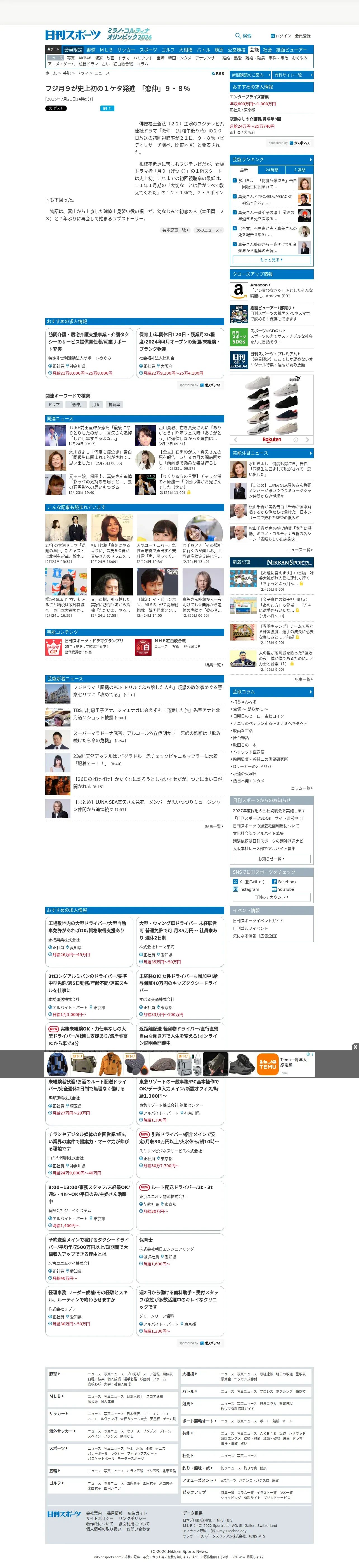Expand 新聞購読のご案内 dropdown
Screen dimensions: 359x1568
(x=250, y=75)
